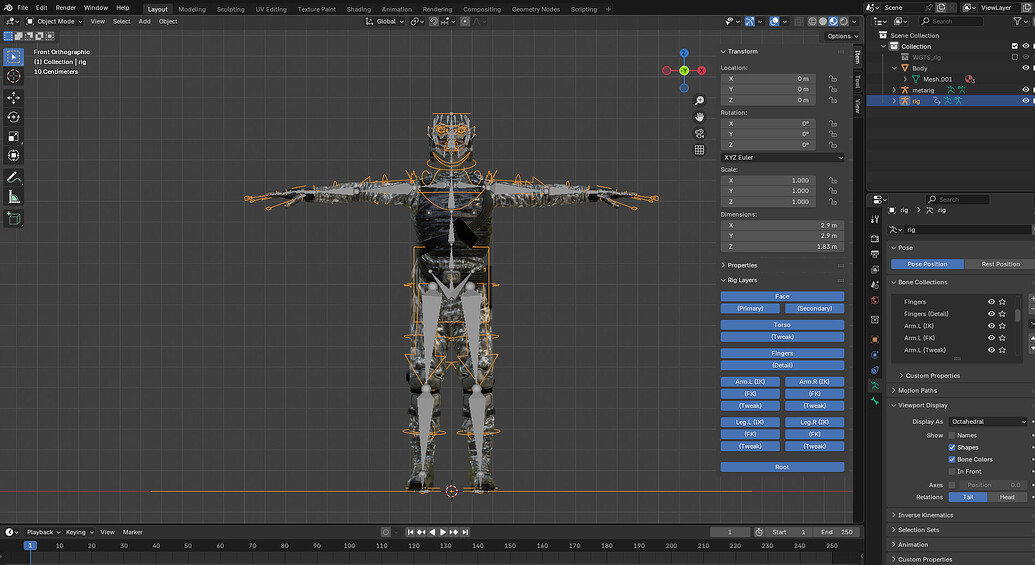Toggle the Names display checkbox

pyautogui.click(x=952, y=436)
